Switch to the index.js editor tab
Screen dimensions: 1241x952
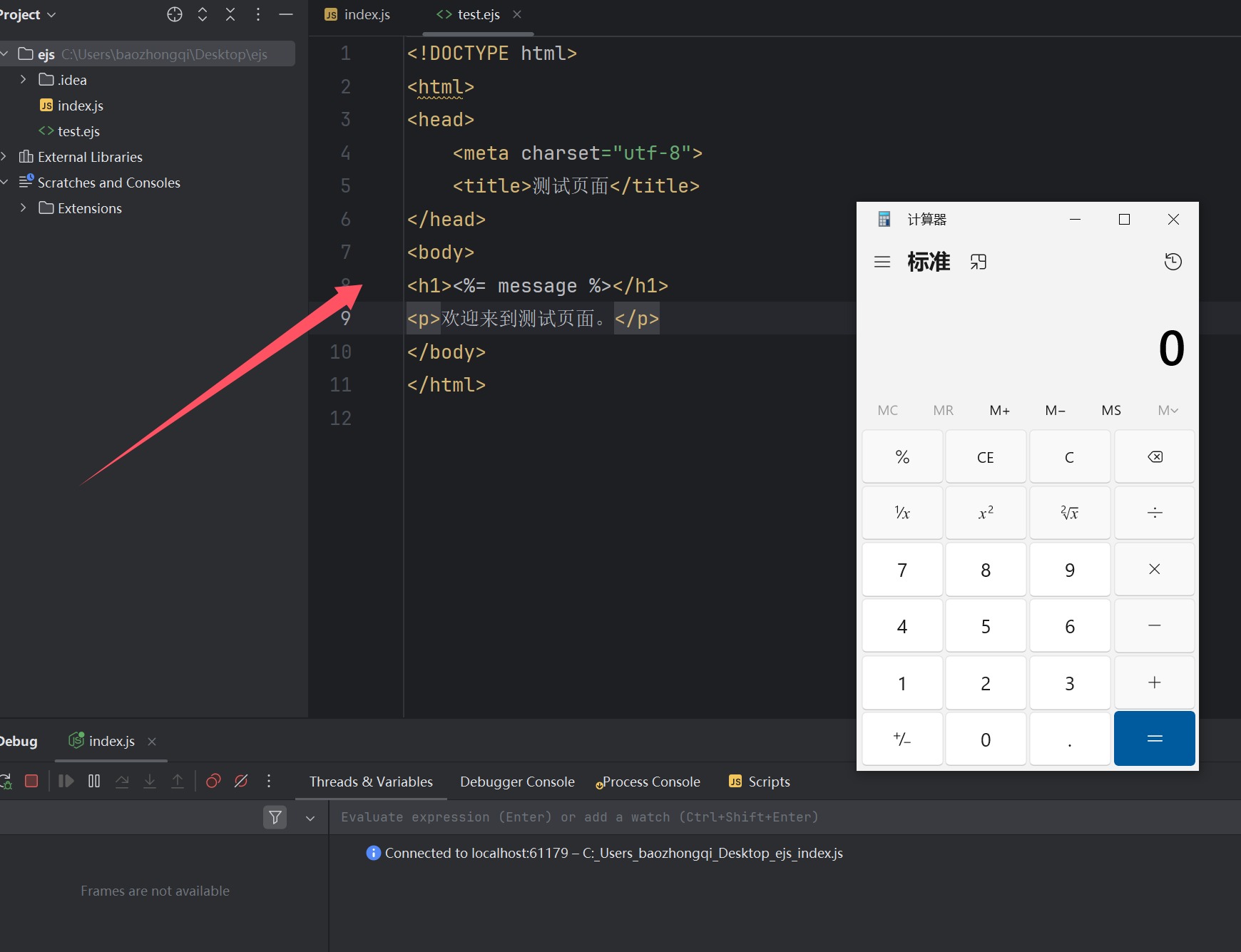click(358, 15)
